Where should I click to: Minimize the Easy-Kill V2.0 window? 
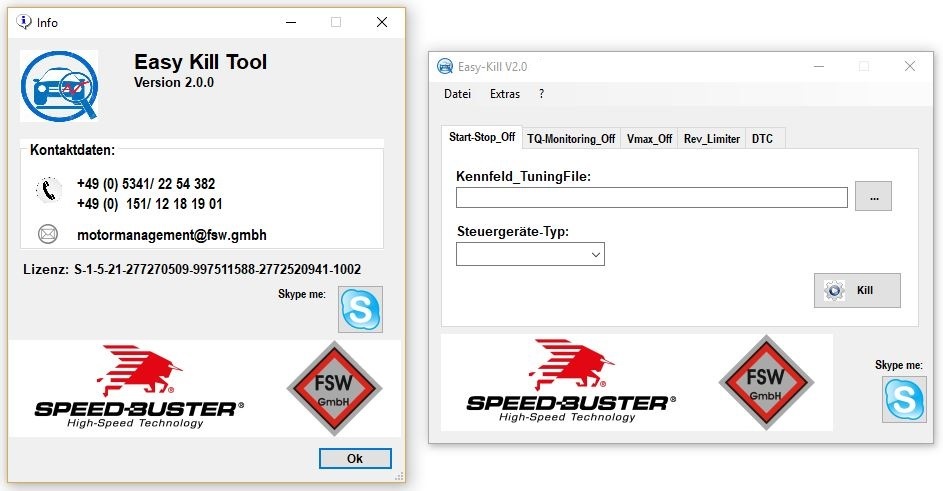(819, 66)
